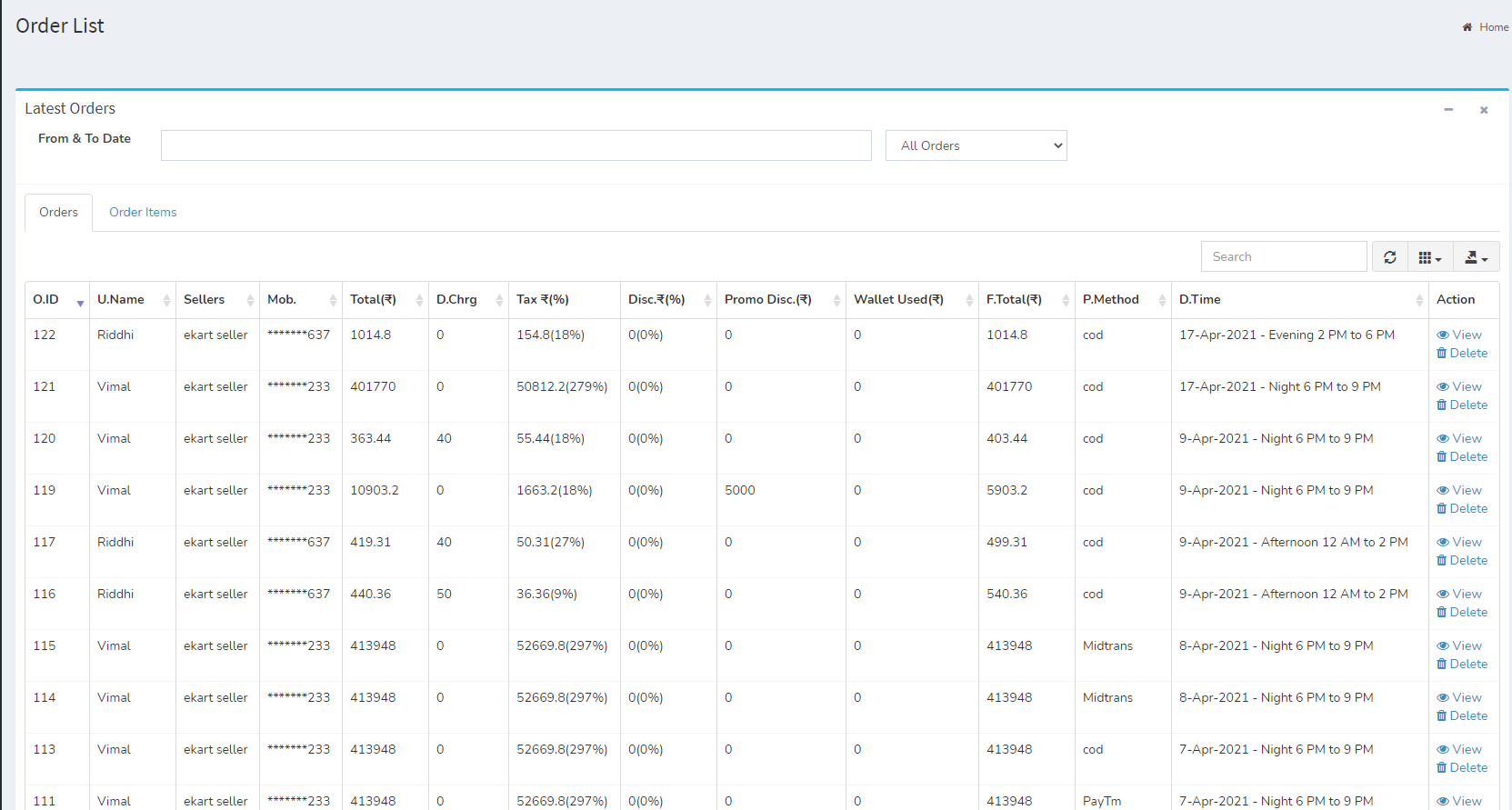Sort by D.Time column
The image size is (1512, 810).
click(1300, 300)
